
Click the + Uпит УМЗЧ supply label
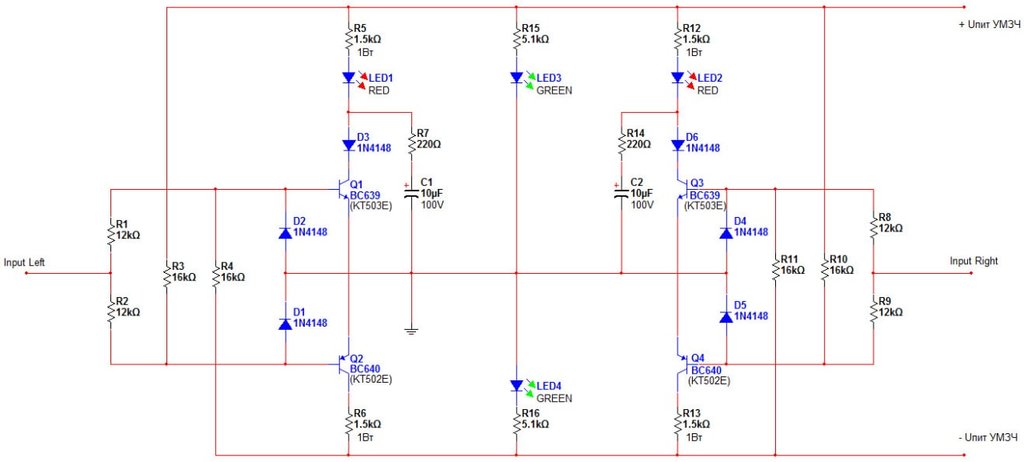(x=987, y=25)
